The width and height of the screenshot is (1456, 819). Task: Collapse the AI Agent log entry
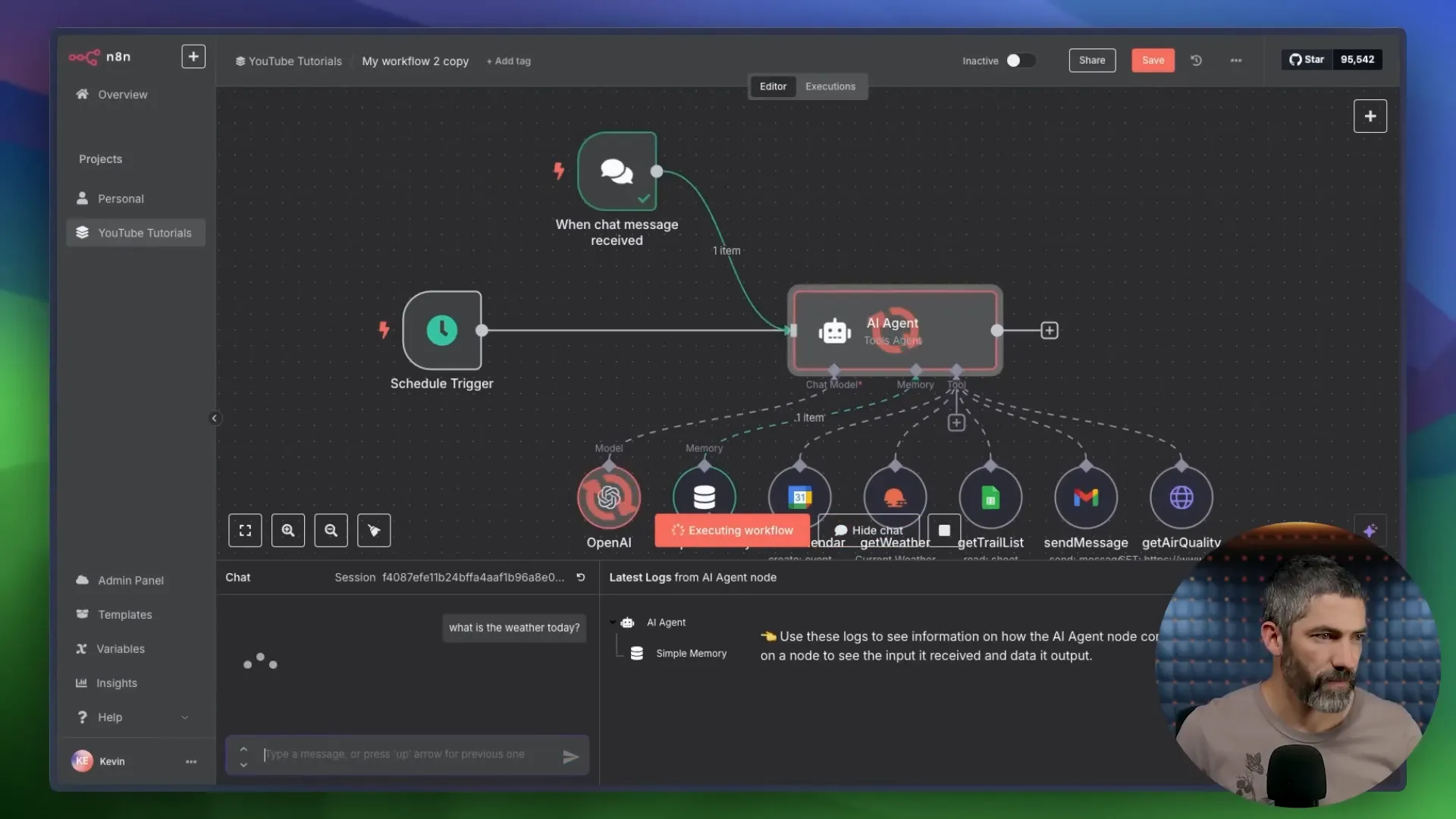613,622
